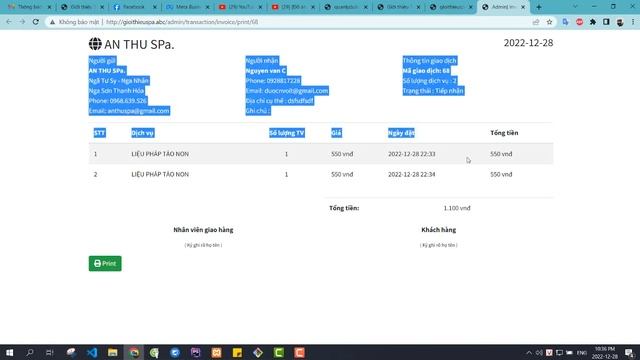Click the not secure warning icon
The image size is (640, 360).
[x=52, y=22]
